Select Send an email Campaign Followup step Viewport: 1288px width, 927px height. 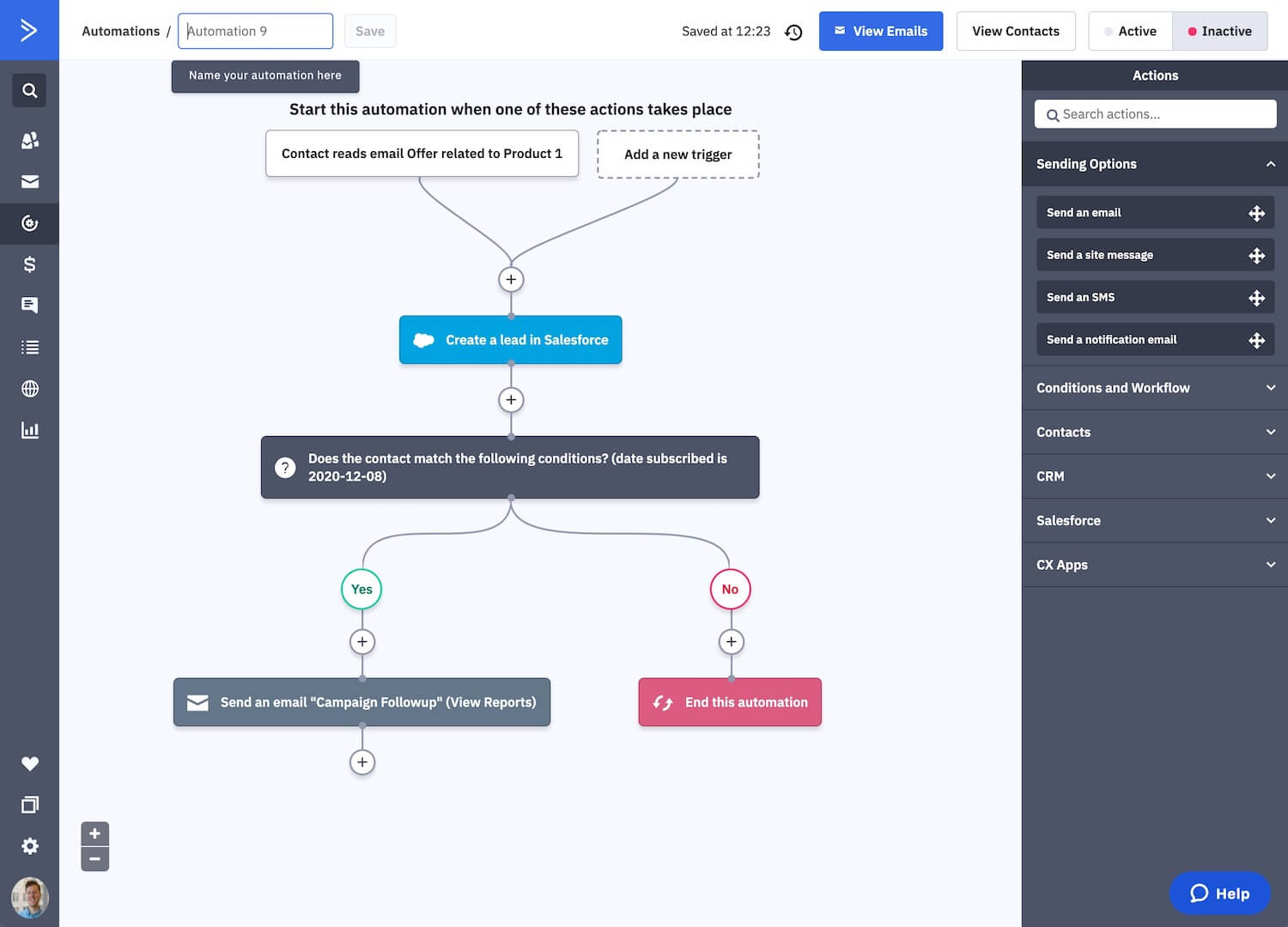click(x=361, y=702)
